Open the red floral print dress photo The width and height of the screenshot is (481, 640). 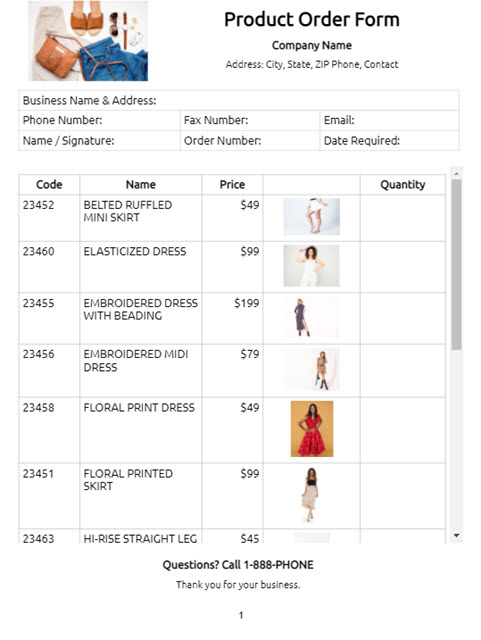point(312,429)
